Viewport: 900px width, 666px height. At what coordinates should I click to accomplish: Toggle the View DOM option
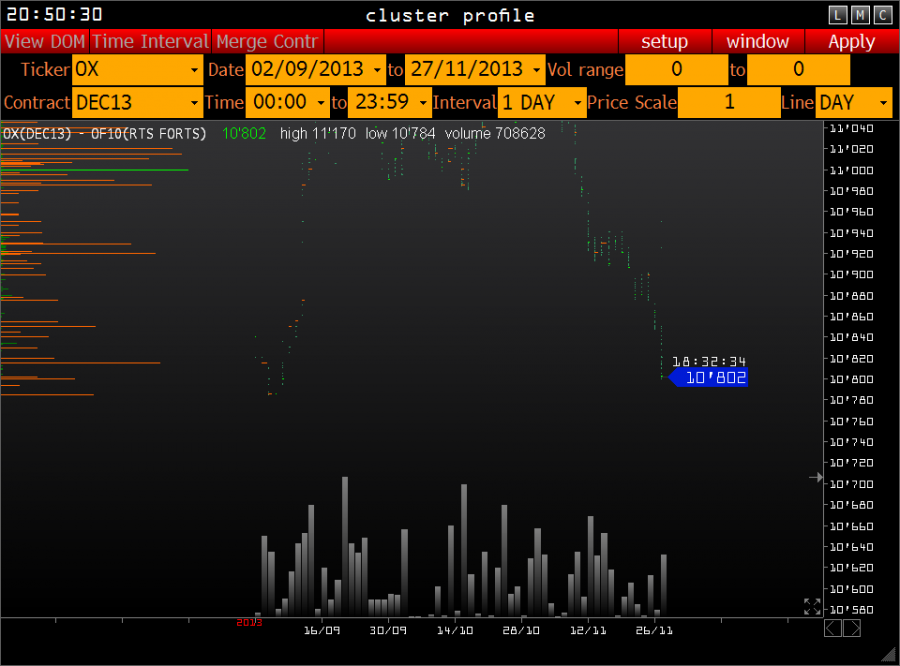point(45,41)
